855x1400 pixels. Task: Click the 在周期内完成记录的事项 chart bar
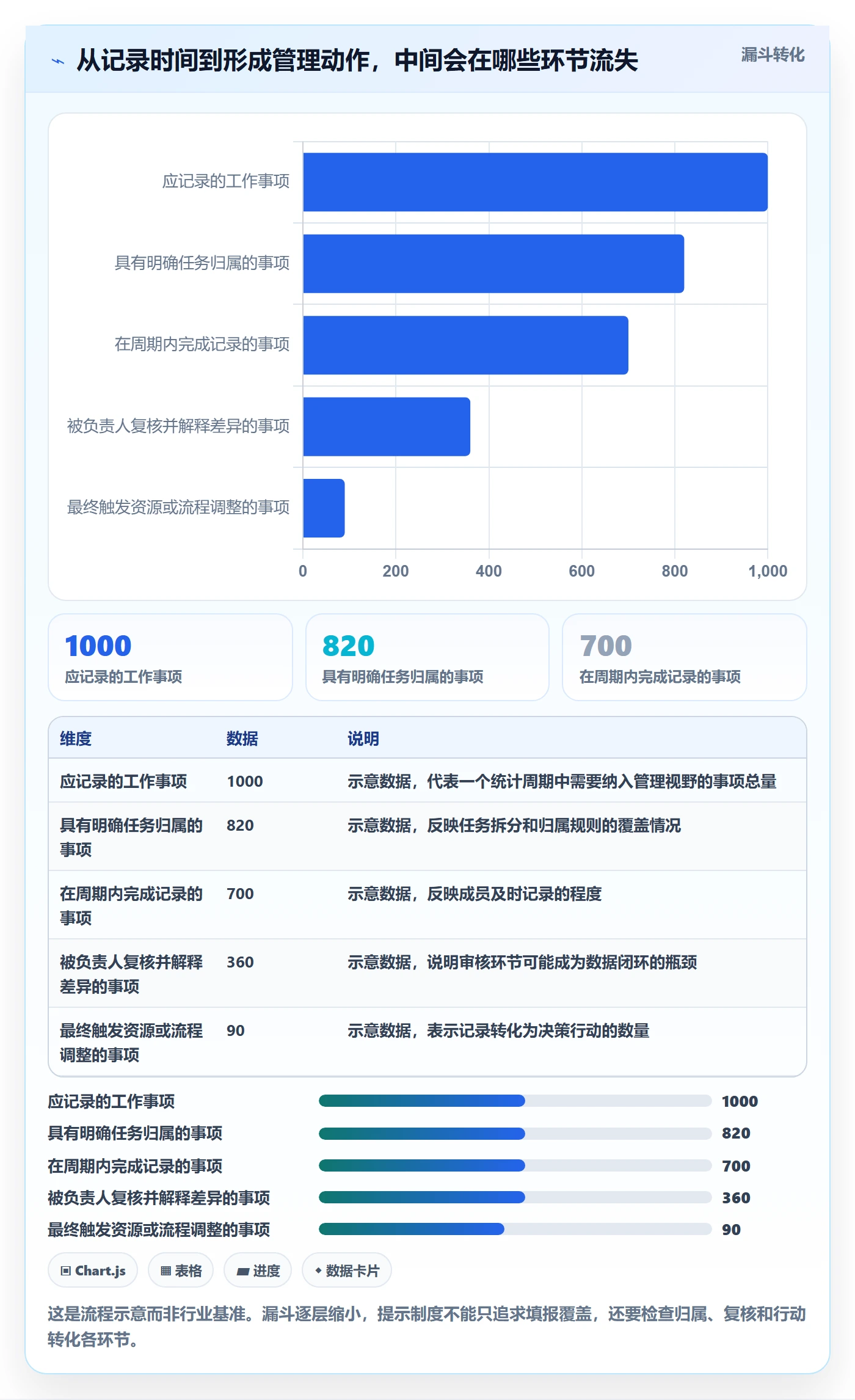465,345
